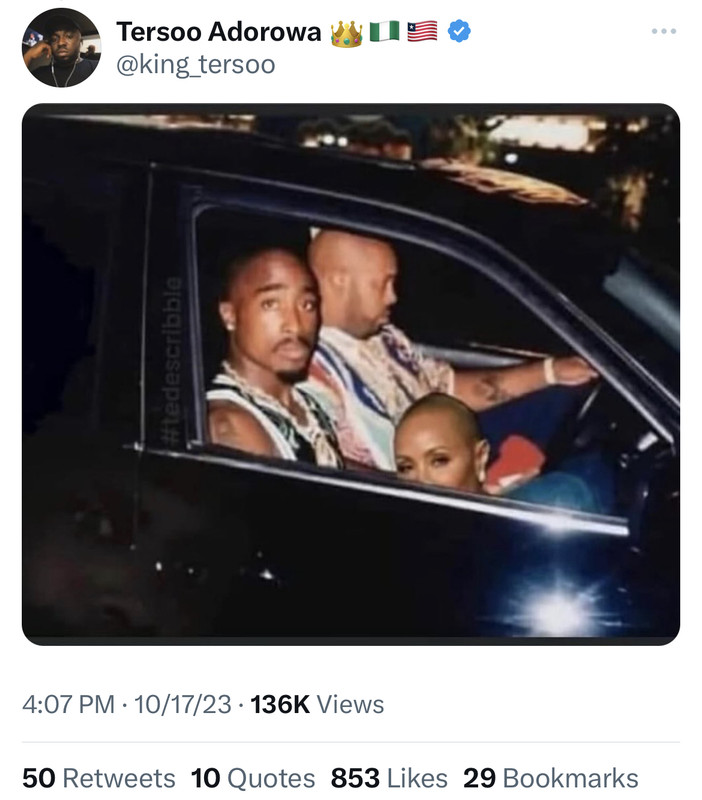
Task: Click the red object inside the car
Action: pyautogui.click(x=515, y=459)
